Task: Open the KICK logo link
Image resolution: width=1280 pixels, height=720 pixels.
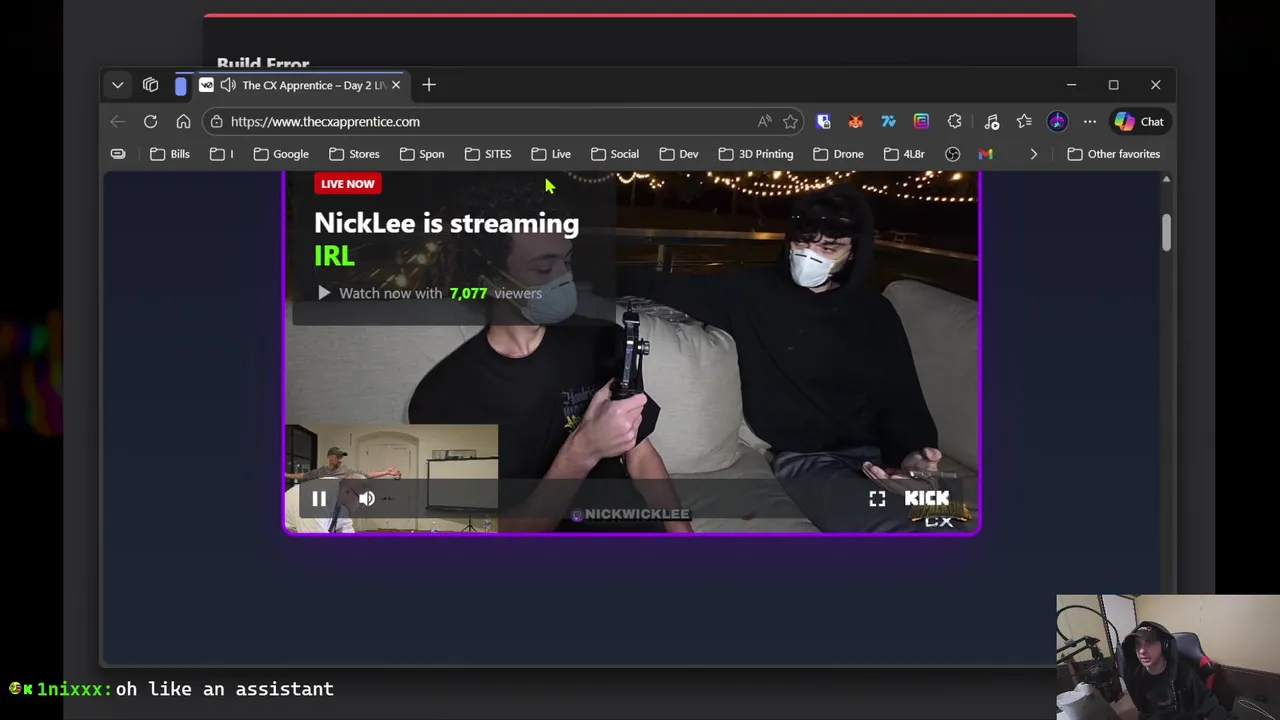Action: [x=926, y=498]
